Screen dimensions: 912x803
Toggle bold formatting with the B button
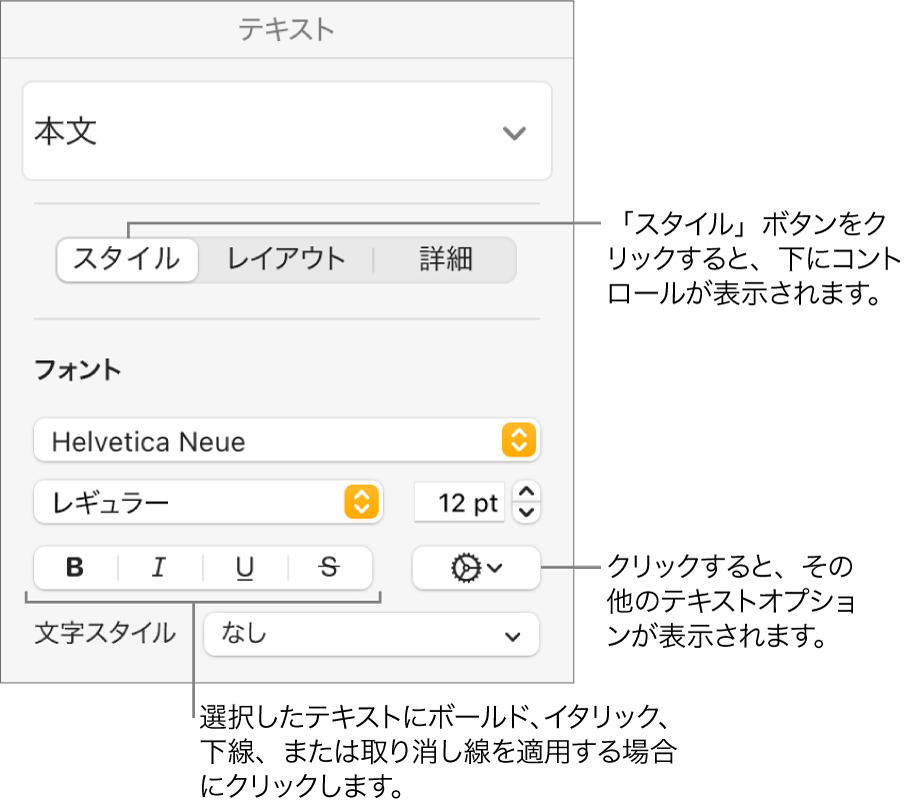pos(74,568)
